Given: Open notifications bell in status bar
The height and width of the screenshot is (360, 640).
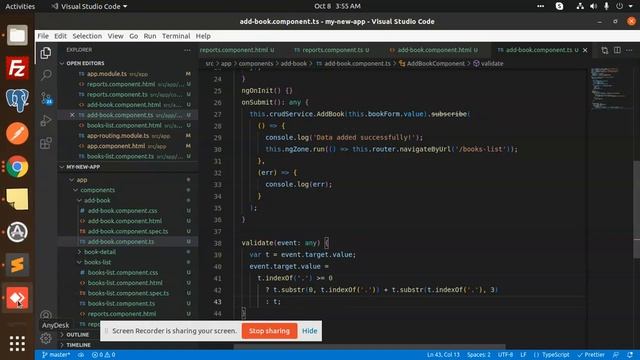Looking at the screenshot, I should 630,355.
